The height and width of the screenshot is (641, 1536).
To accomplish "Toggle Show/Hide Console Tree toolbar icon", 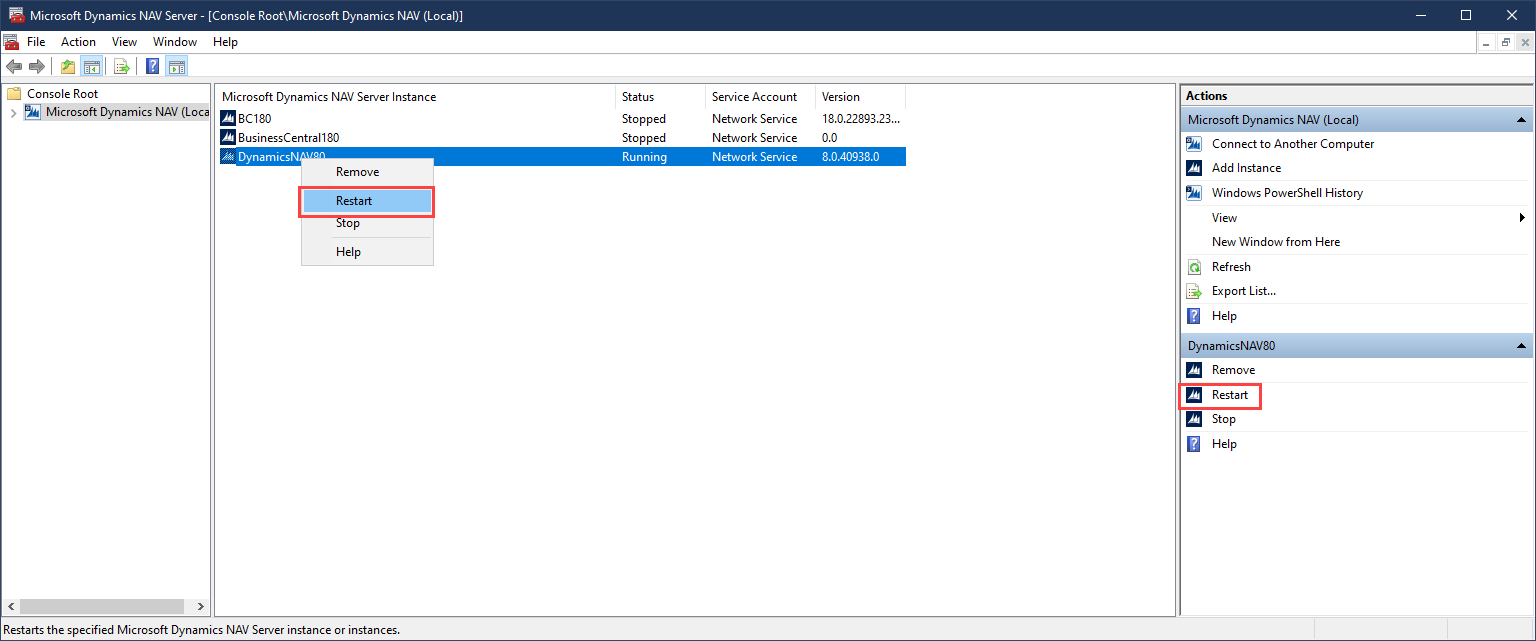I will 91,67.
